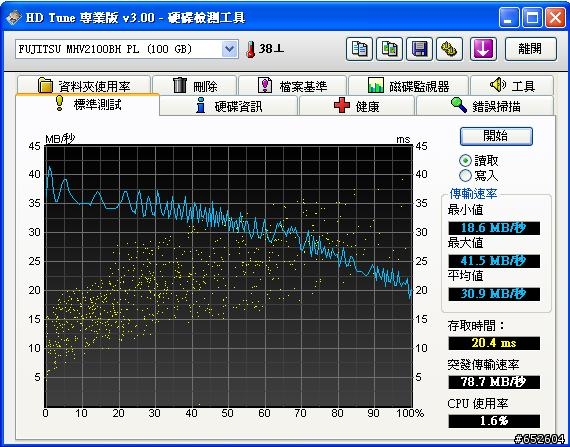
Task: Click the copy text to clipboard icon
Action: coord(360,49)
